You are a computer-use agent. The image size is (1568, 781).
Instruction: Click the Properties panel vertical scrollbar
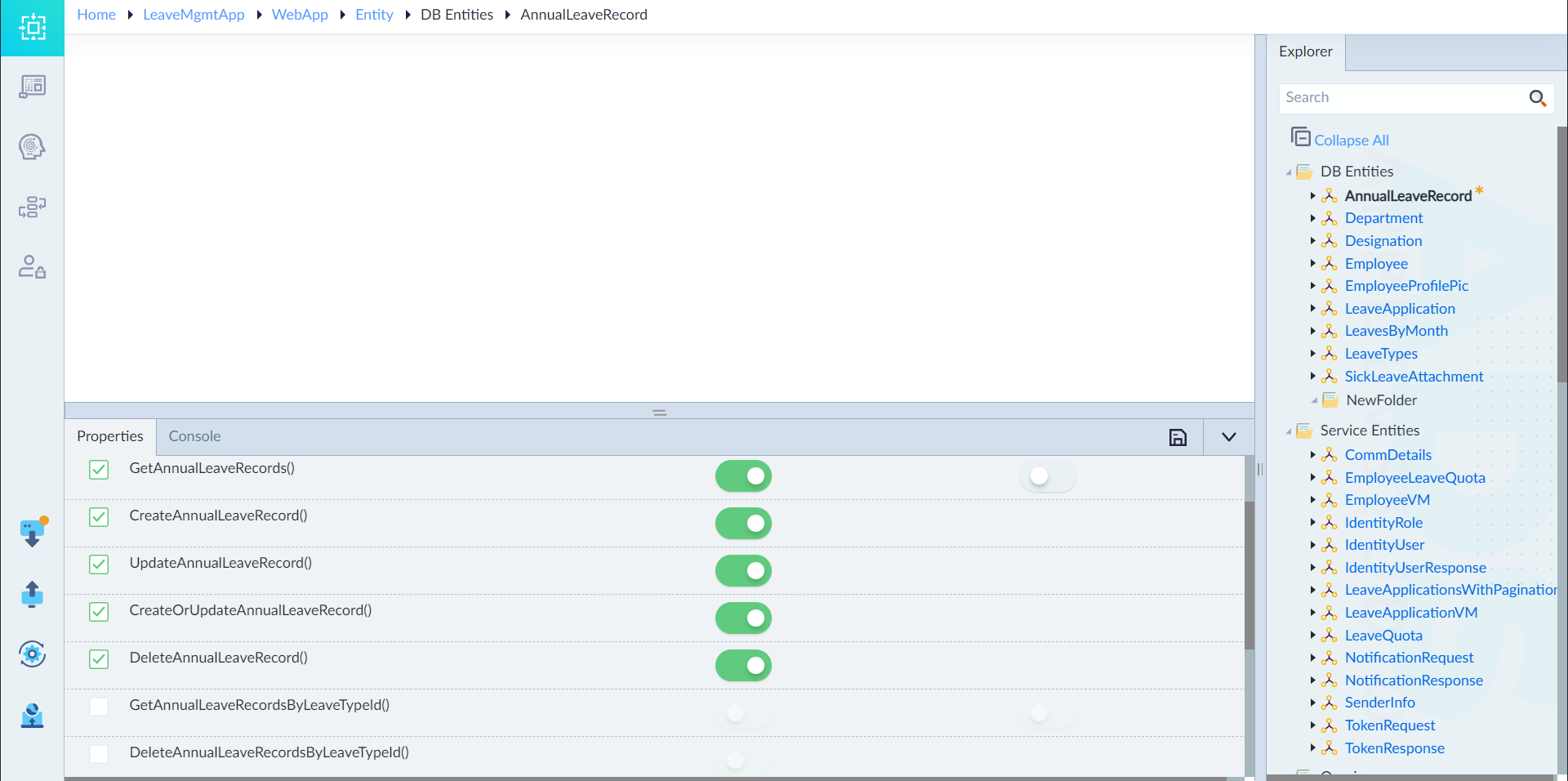click(x=1249, y=576)
